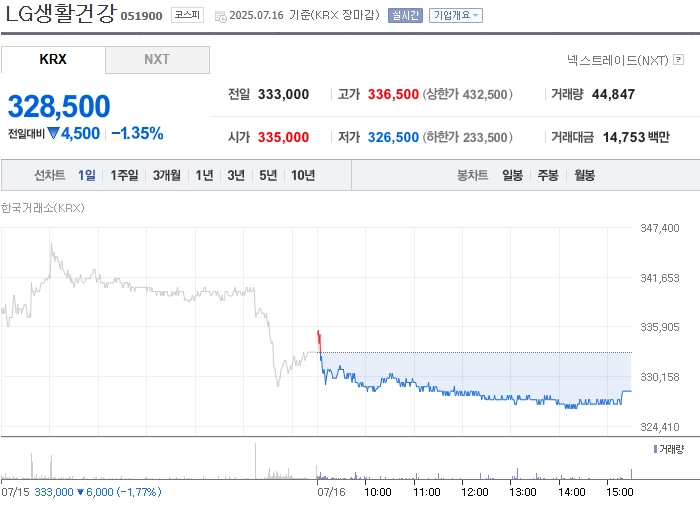This screenshot has height=505, width=700.
Task: Click the 335,905 y-axis label
Action: 660,327
